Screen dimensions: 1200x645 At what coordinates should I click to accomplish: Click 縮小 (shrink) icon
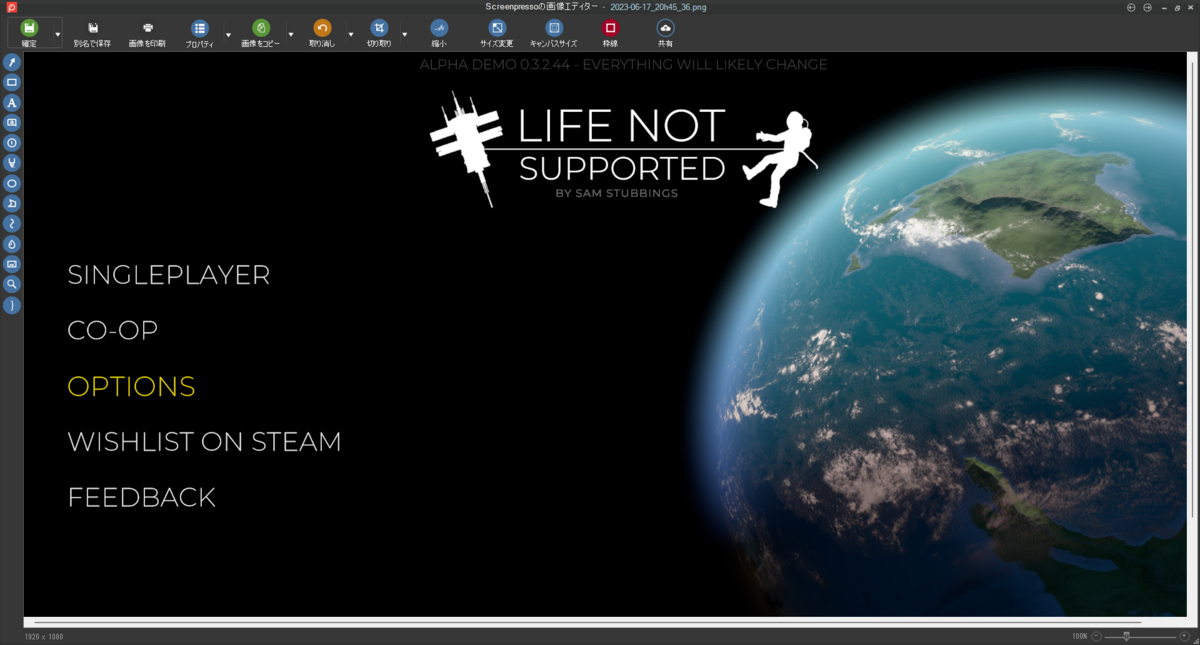point(439,28)
